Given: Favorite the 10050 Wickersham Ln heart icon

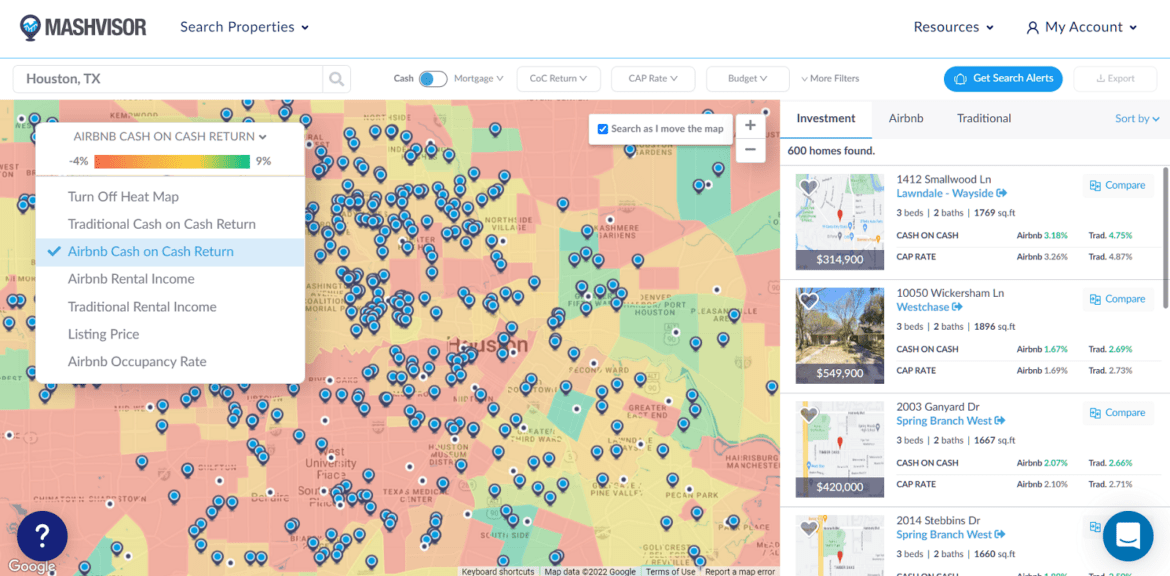Looking at the screenshot, I should pos(809,301).
